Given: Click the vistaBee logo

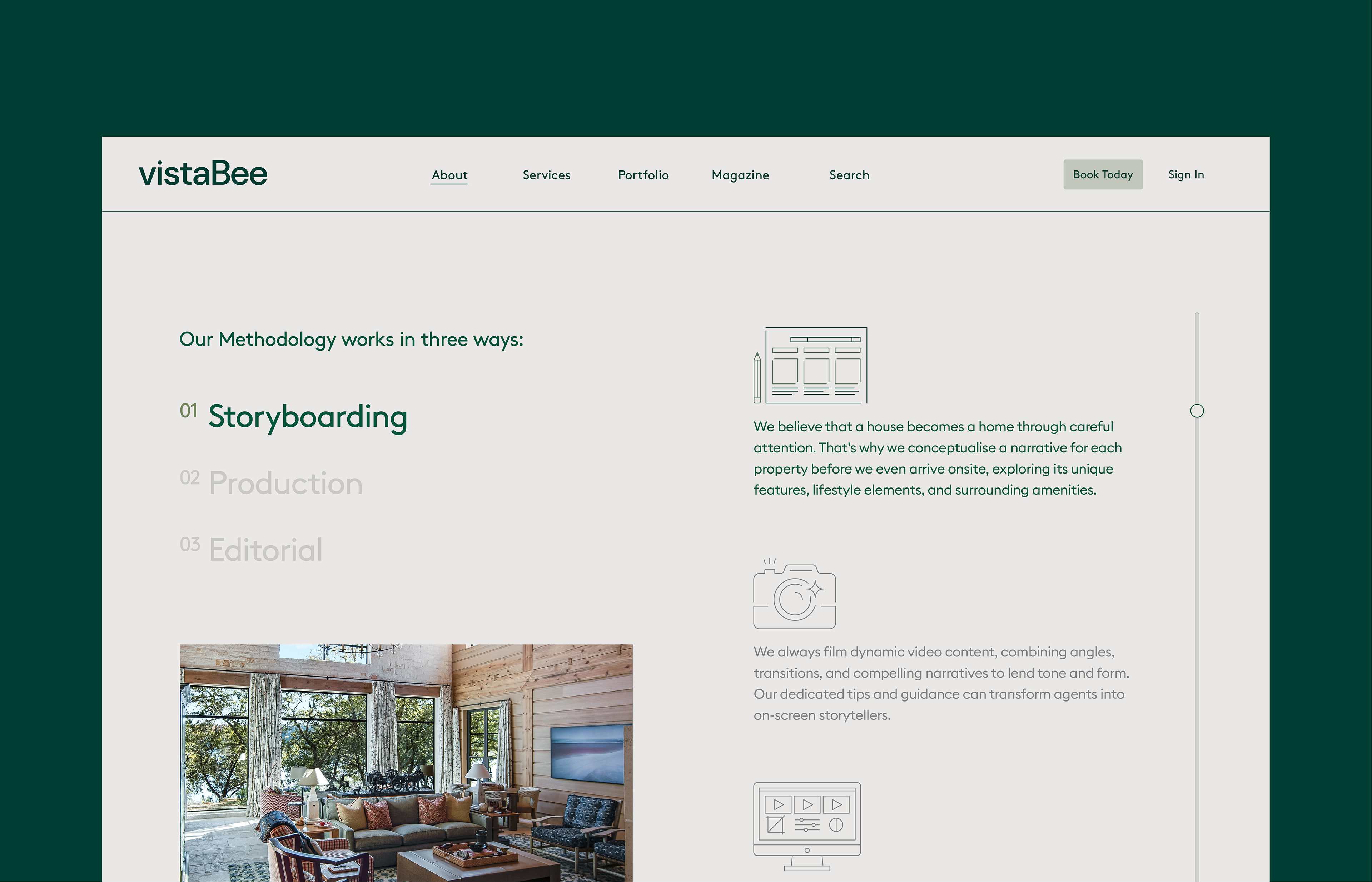Looking at the screenshot, I should (x=203, y=174).
